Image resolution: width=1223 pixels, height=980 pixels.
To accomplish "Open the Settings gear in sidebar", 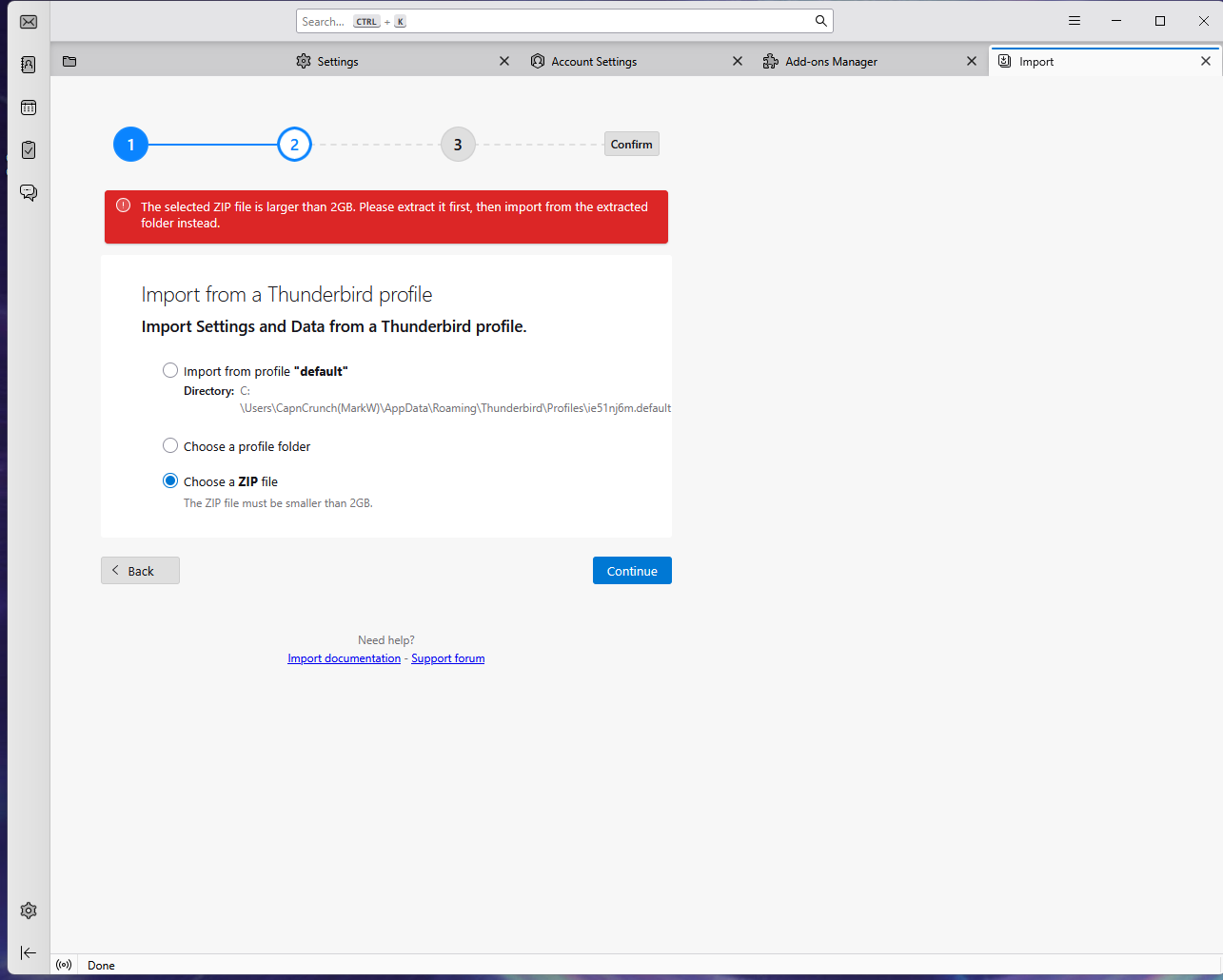I will coord(29,911).
